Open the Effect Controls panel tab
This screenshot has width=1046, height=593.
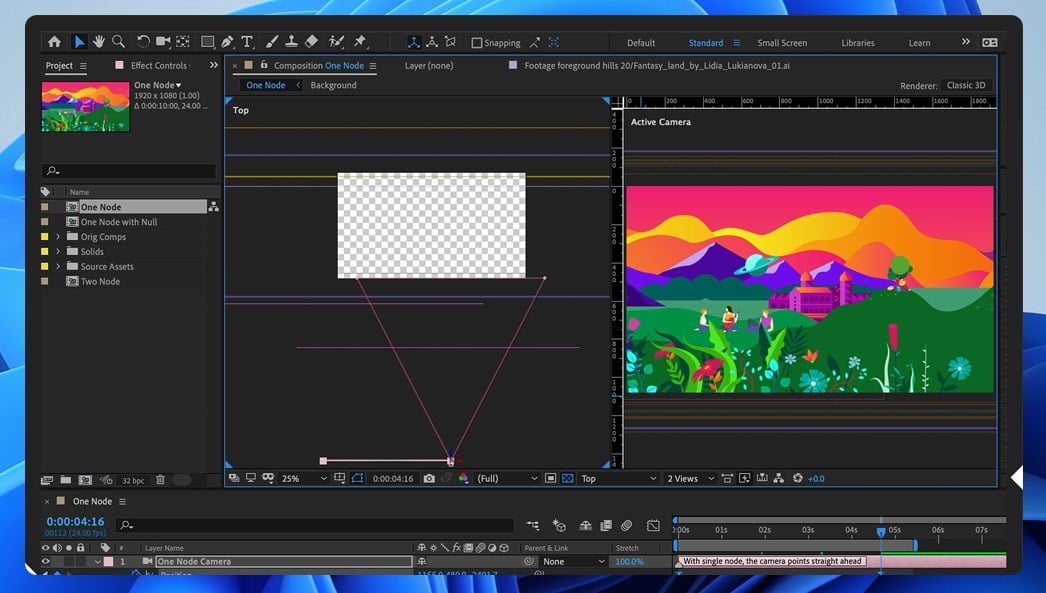[158, 66]
